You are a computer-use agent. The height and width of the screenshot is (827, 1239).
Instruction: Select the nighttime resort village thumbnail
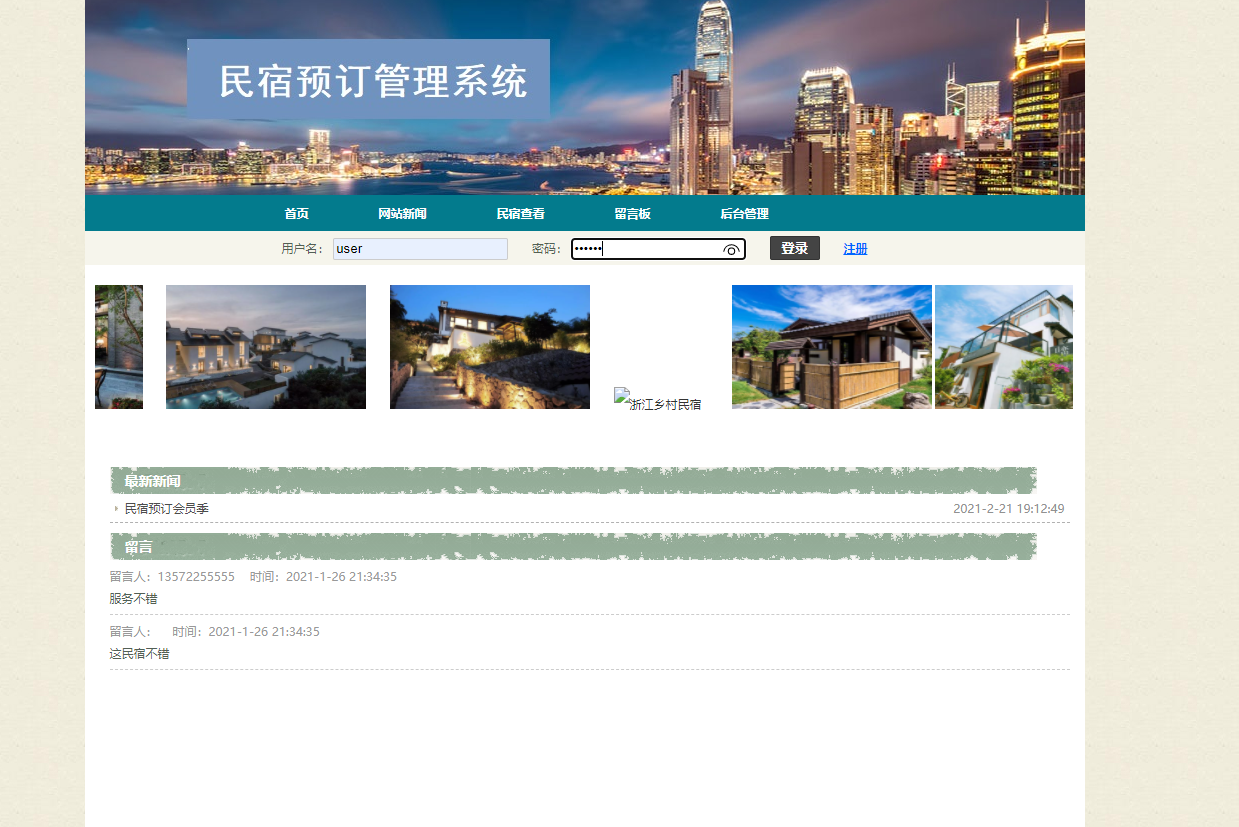(x=265, y=346)
